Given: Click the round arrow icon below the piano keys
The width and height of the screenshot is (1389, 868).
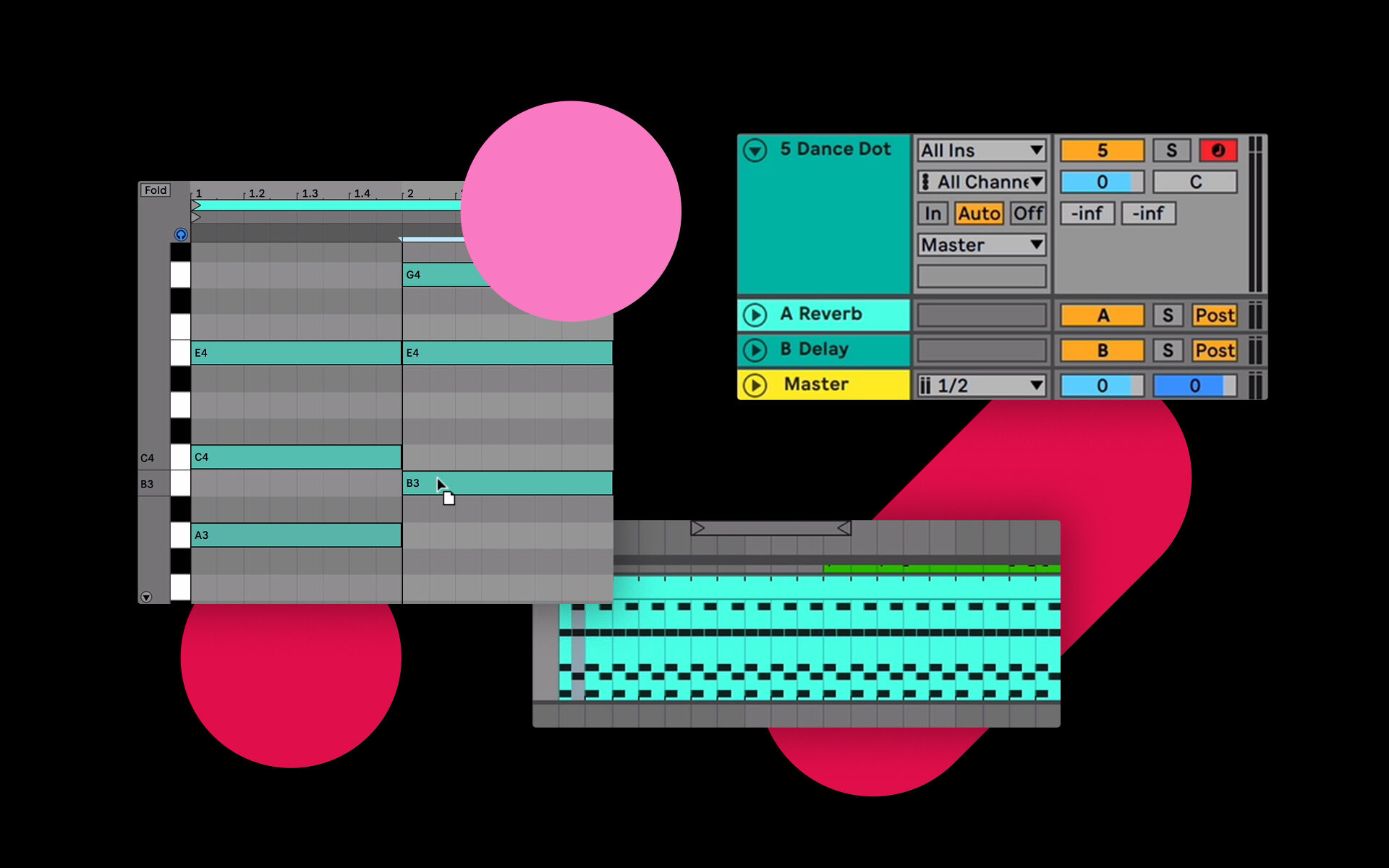Looking at the screenshot, I should click(146, 597).
